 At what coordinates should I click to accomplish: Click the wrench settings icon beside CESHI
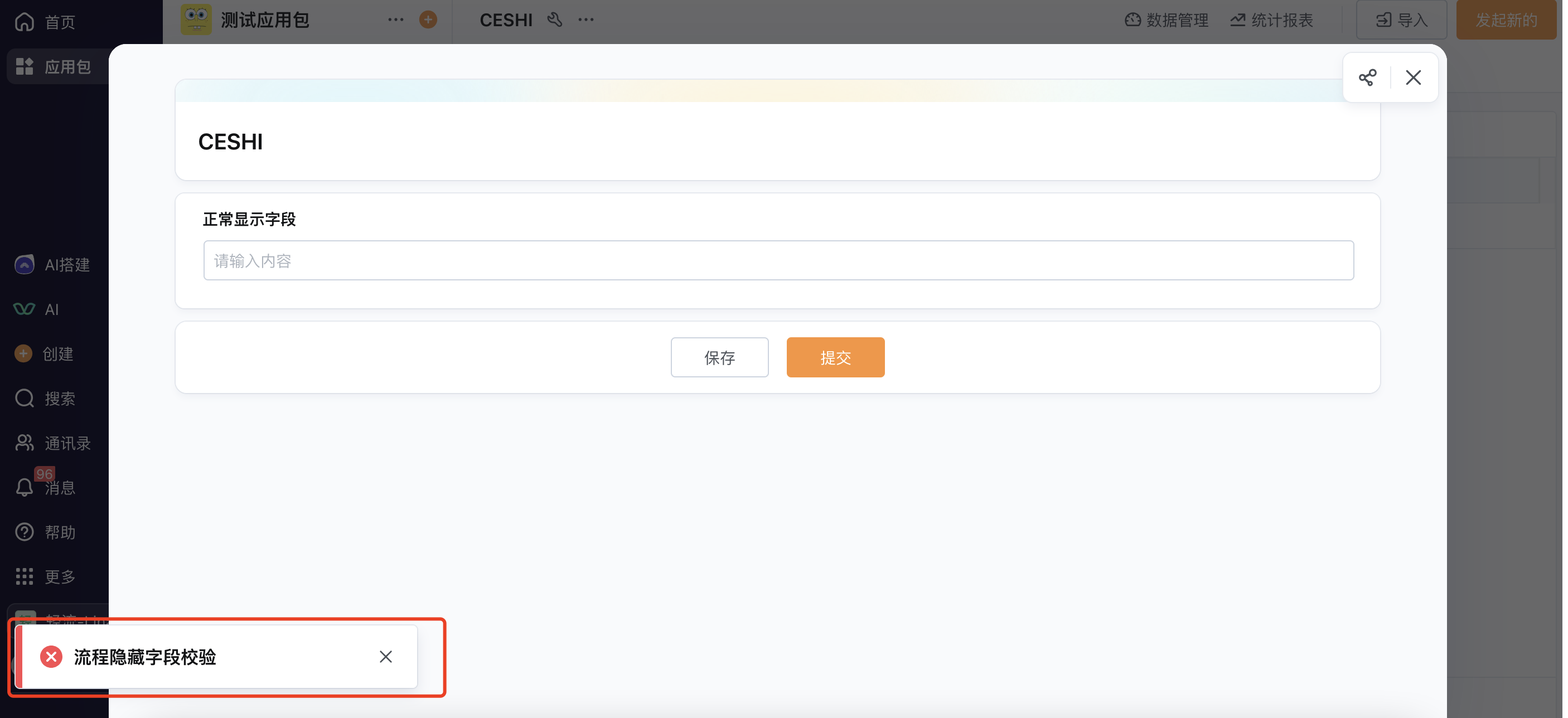(x=554, y=20)
